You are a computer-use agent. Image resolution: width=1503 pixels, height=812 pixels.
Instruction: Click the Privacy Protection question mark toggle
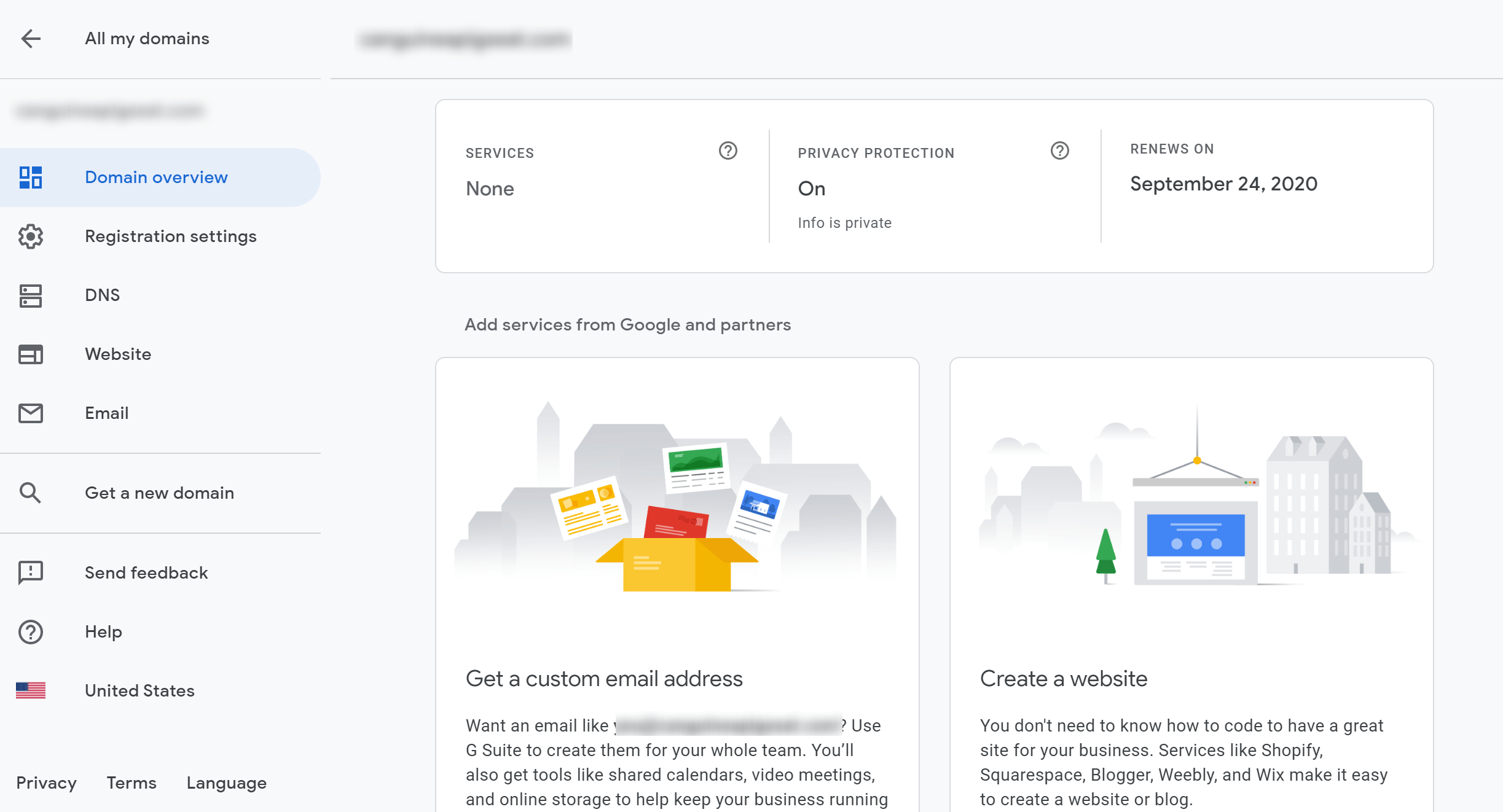(1058, 151)
